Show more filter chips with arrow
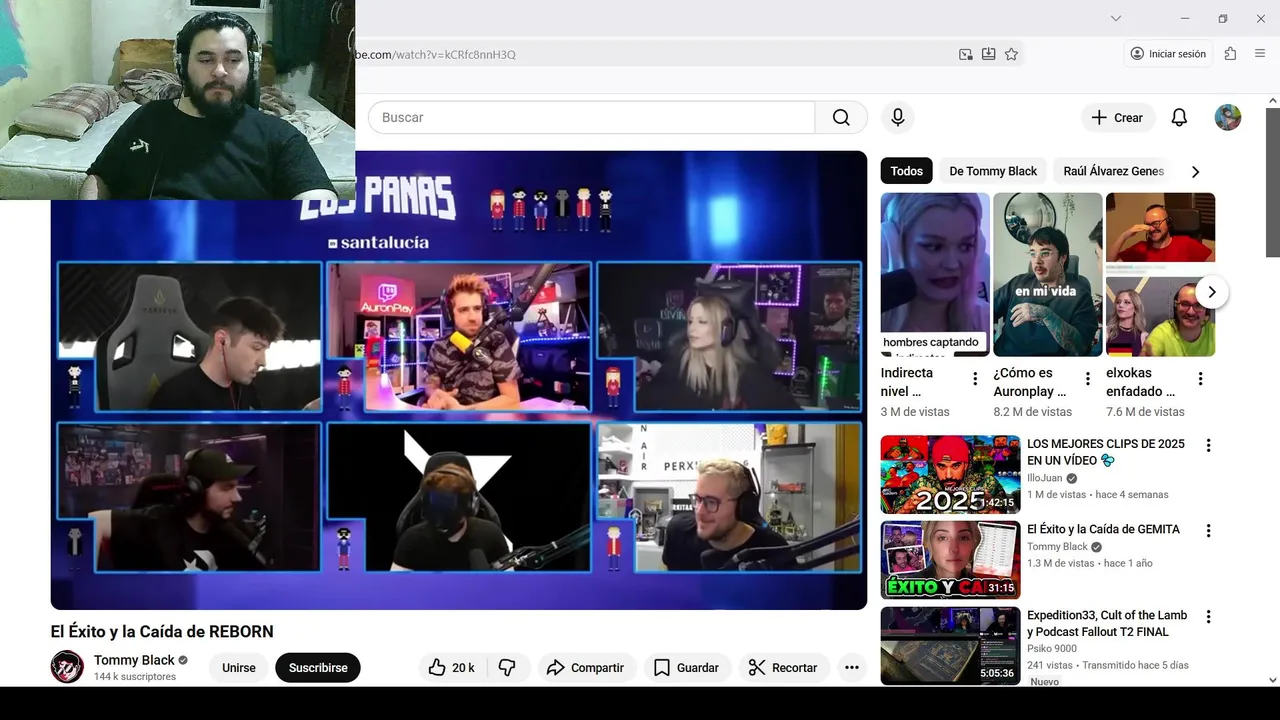Viewport: 1280px width, 720px height. point(1195,171)
